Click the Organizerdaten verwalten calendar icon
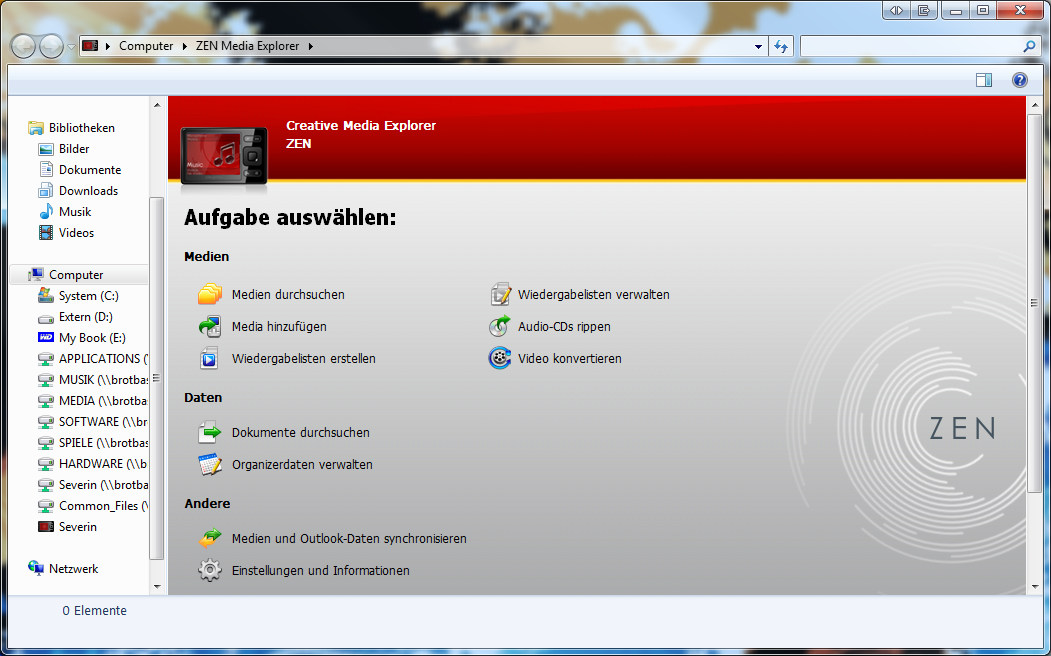Viewport: 1051px width, 656px height. [x=210, y=464]
